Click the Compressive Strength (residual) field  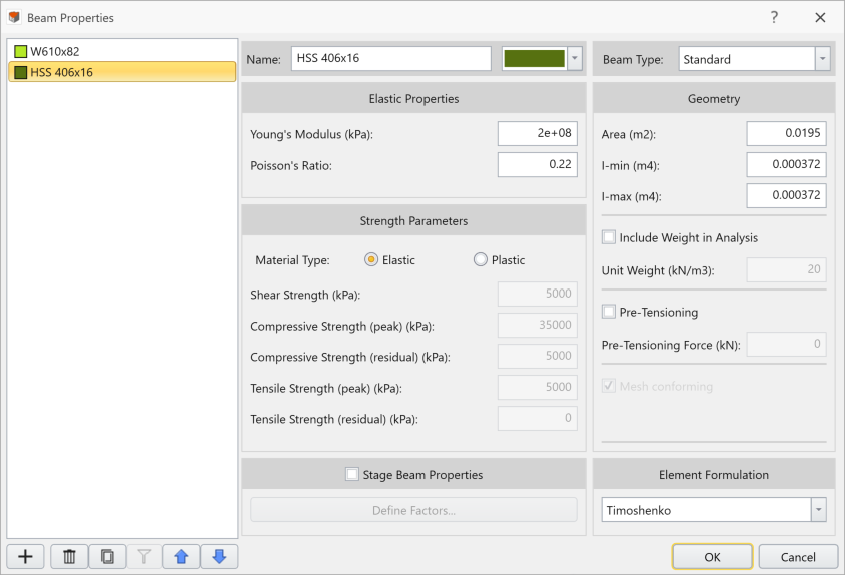pyautogui.click(x=538, y=356)
